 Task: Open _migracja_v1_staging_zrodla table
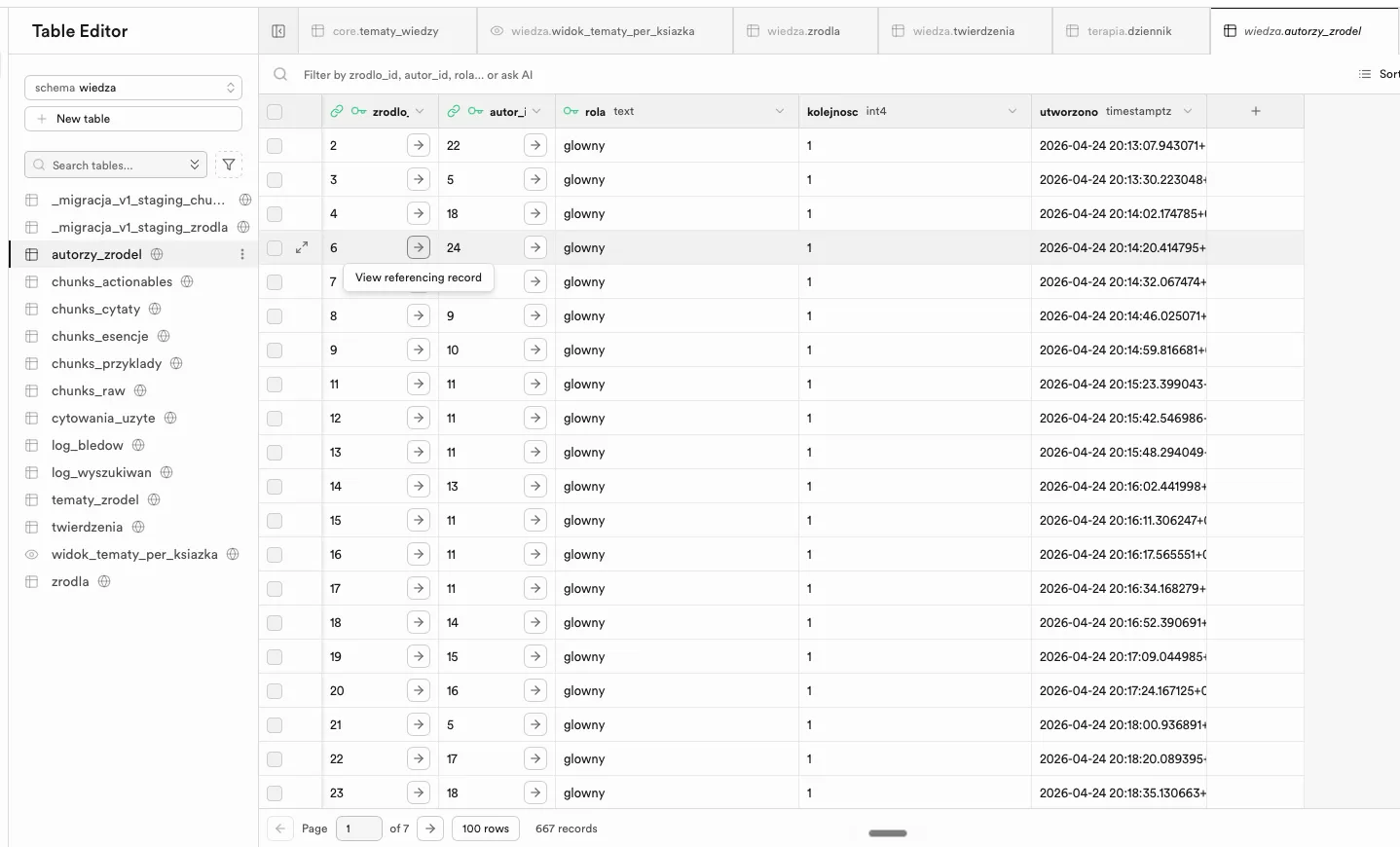(x=139, y=227)
